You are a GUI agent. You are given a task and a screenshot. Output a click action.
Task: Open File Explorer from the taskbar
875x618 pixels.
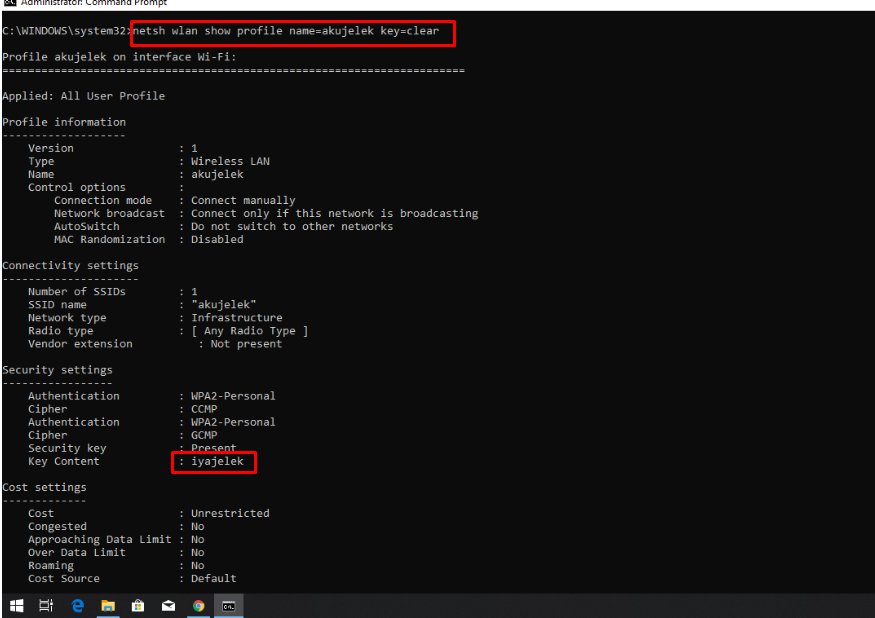click(x=108, y=606)
